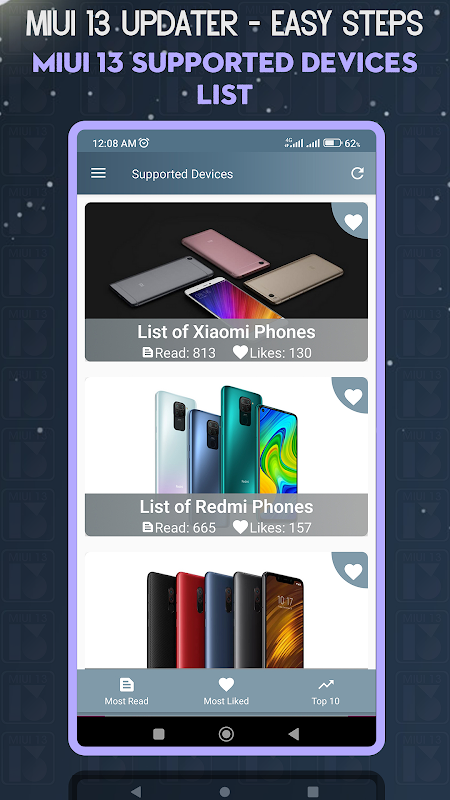Tap the Redmi phones image thumbnail
Viewport: 450px width, 800px height.
(226, 435)
